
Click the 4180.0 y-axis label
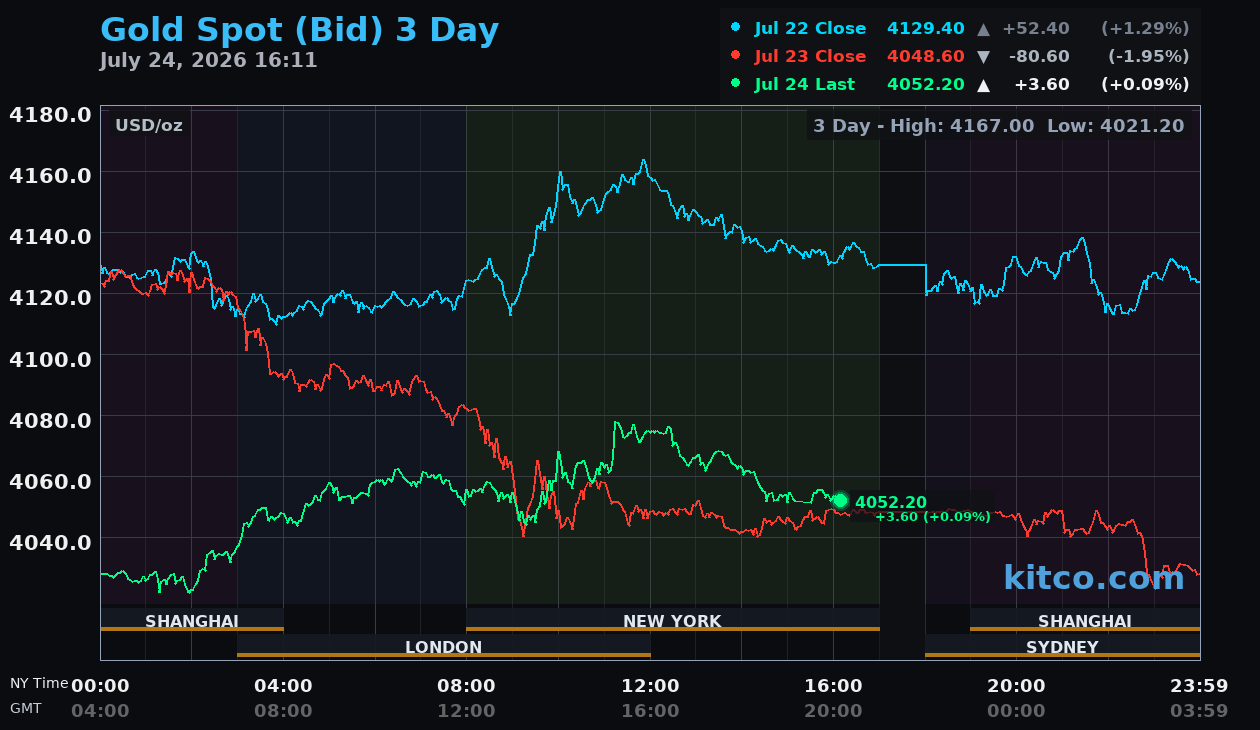point(50,113)
